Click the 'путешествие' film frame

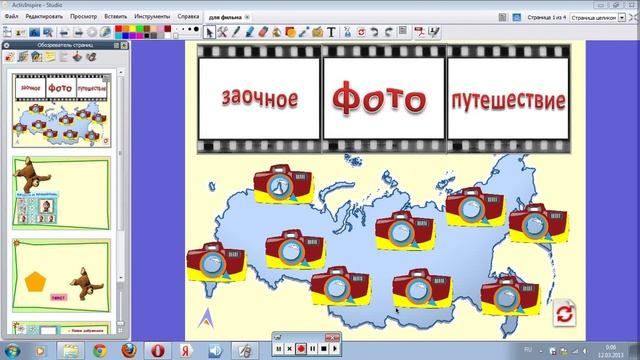[x=508, y=98]
